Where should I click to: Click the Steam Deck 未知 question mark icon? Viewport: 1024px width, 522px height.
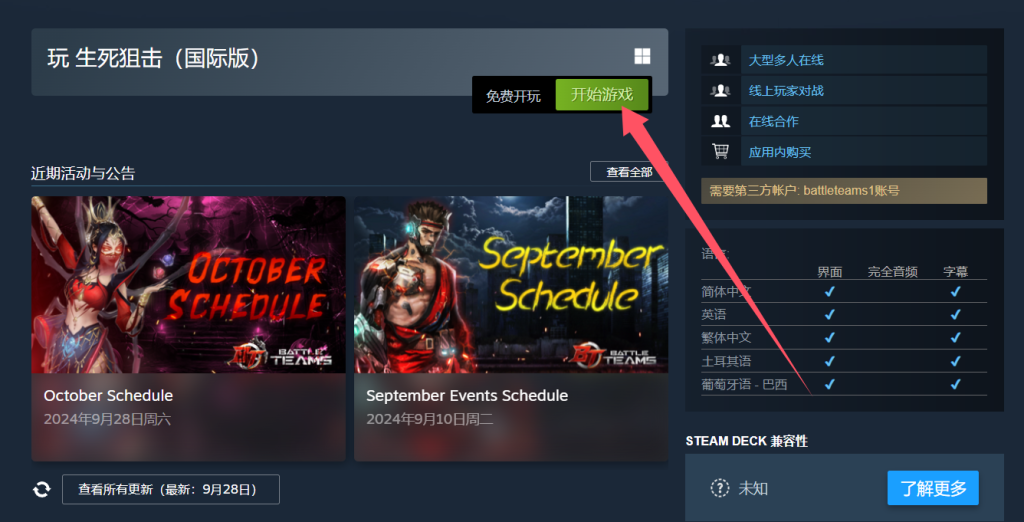click(720, 488)
